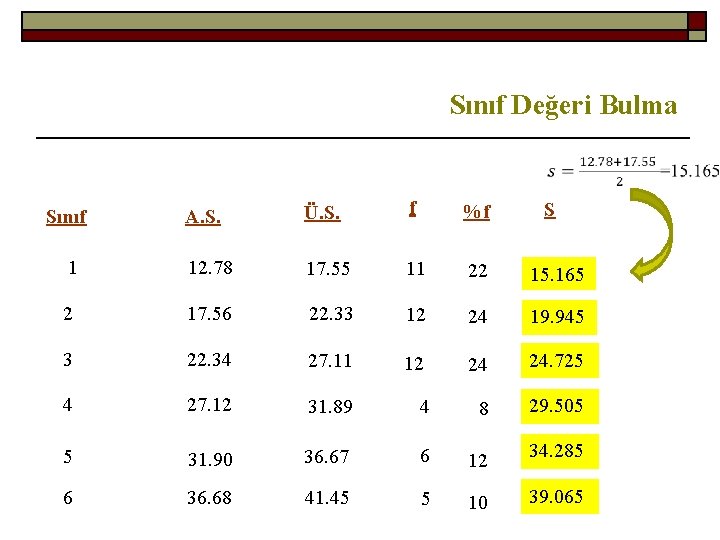The height and width of the screenshot is (540, 720).
Task: Click lower limit value "31.90"
Action: 210,459
